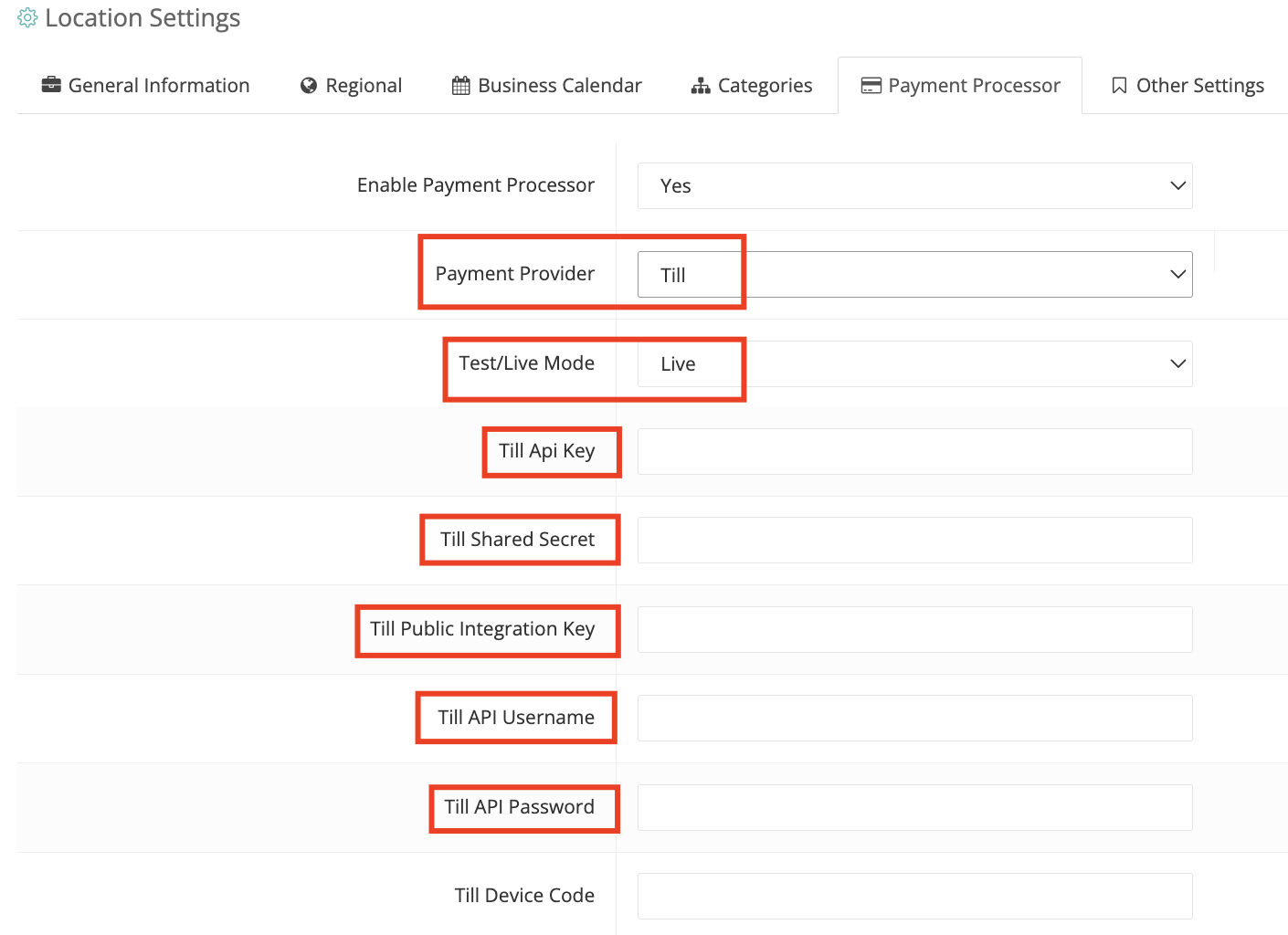Click the bookmark icon beside Other Settings
This screenshot has height=935, width=1288.
tap(1119, 86)
